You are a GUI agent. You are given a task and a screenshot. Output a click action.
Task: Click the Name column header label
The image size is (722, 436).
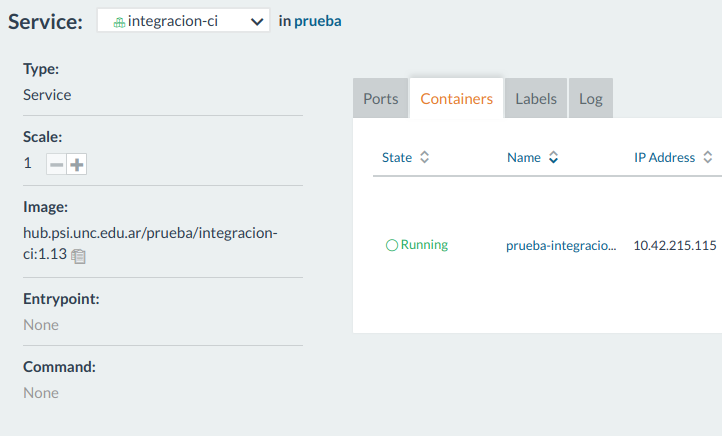coord(524,157)
